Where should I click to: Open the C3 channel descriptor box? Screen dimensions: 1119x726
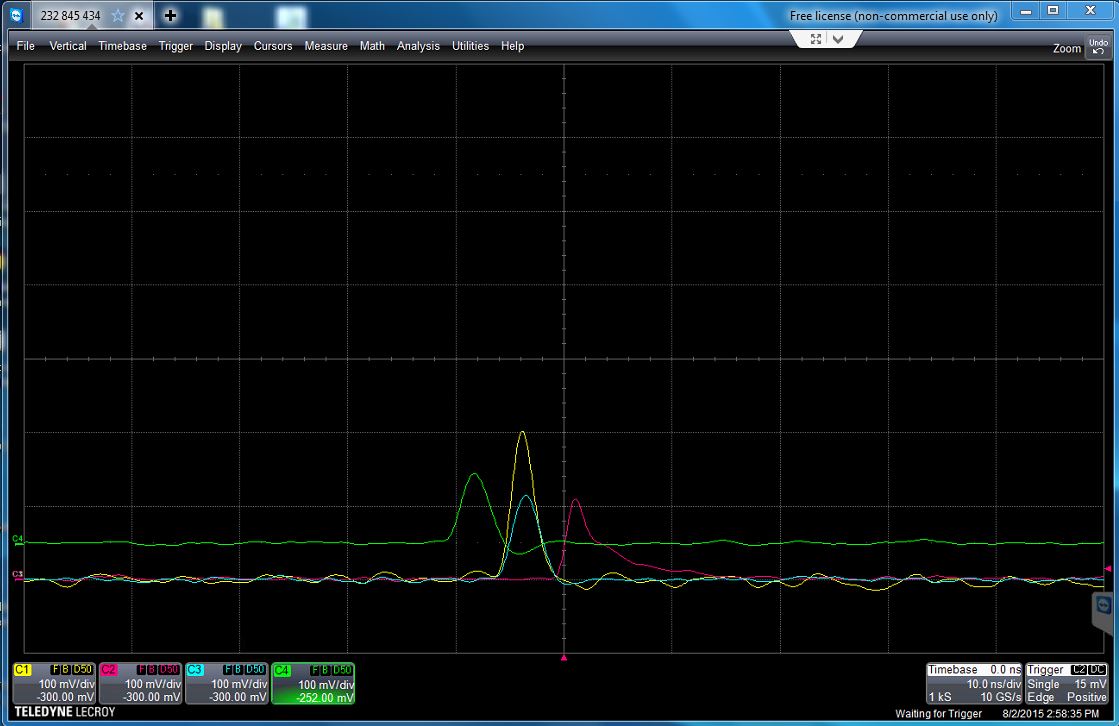point(227,683)
